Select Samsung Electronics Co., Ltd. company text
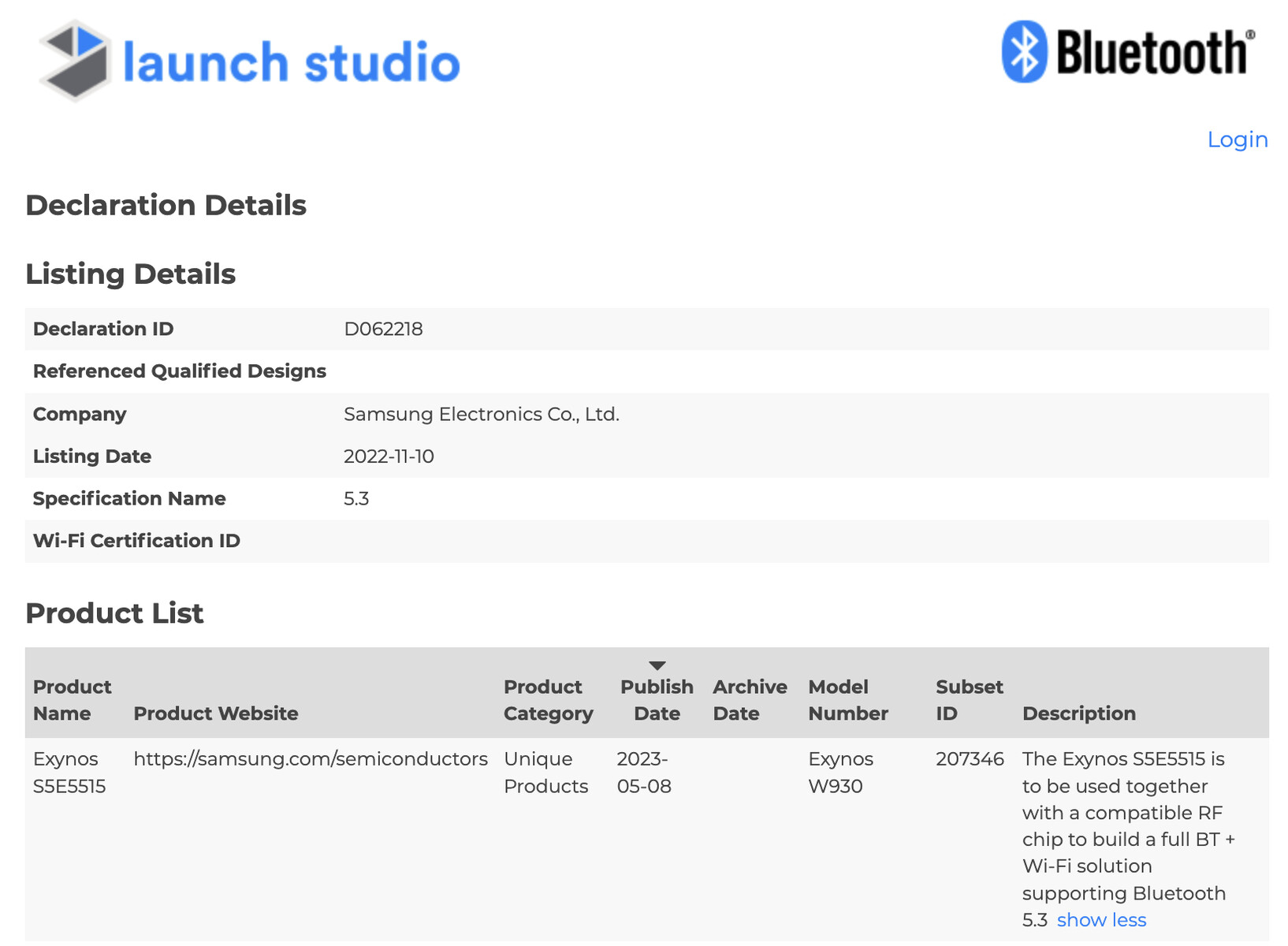 [482, 414]
